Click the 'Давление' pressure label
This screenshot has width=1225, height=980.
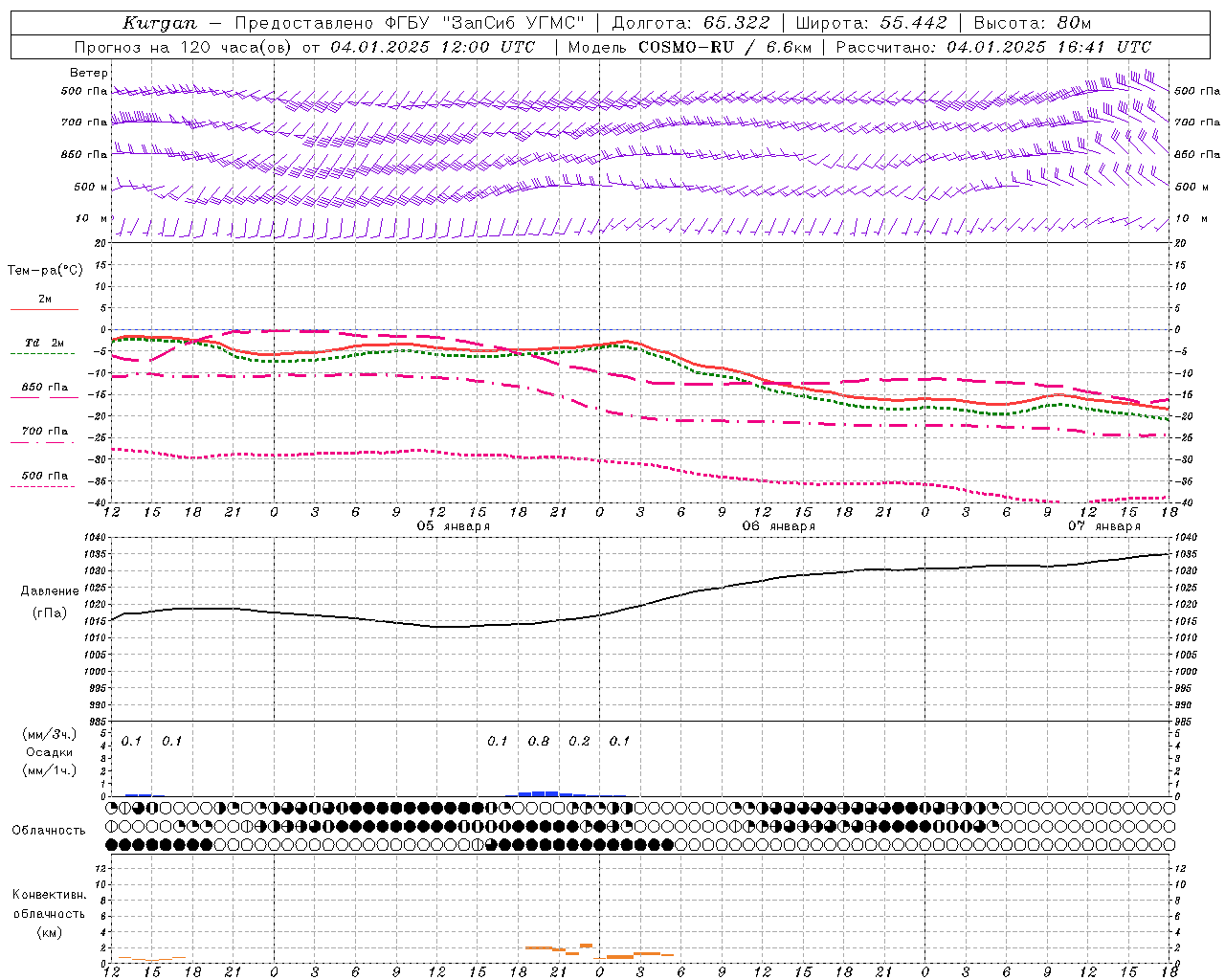point(50,591)
